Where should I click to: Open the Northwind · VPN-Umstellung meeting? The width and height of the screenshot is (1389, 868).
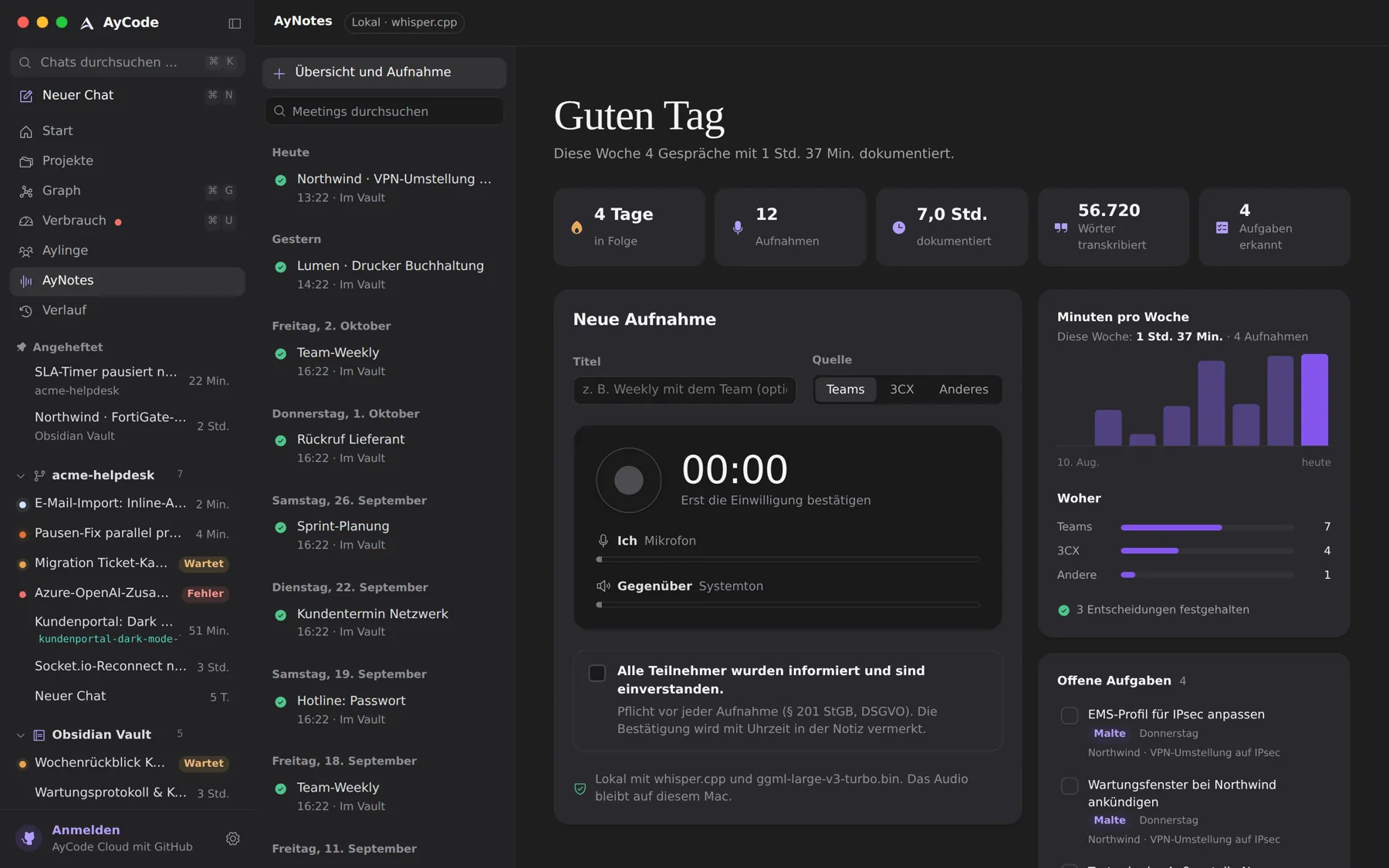coord(384,187)
